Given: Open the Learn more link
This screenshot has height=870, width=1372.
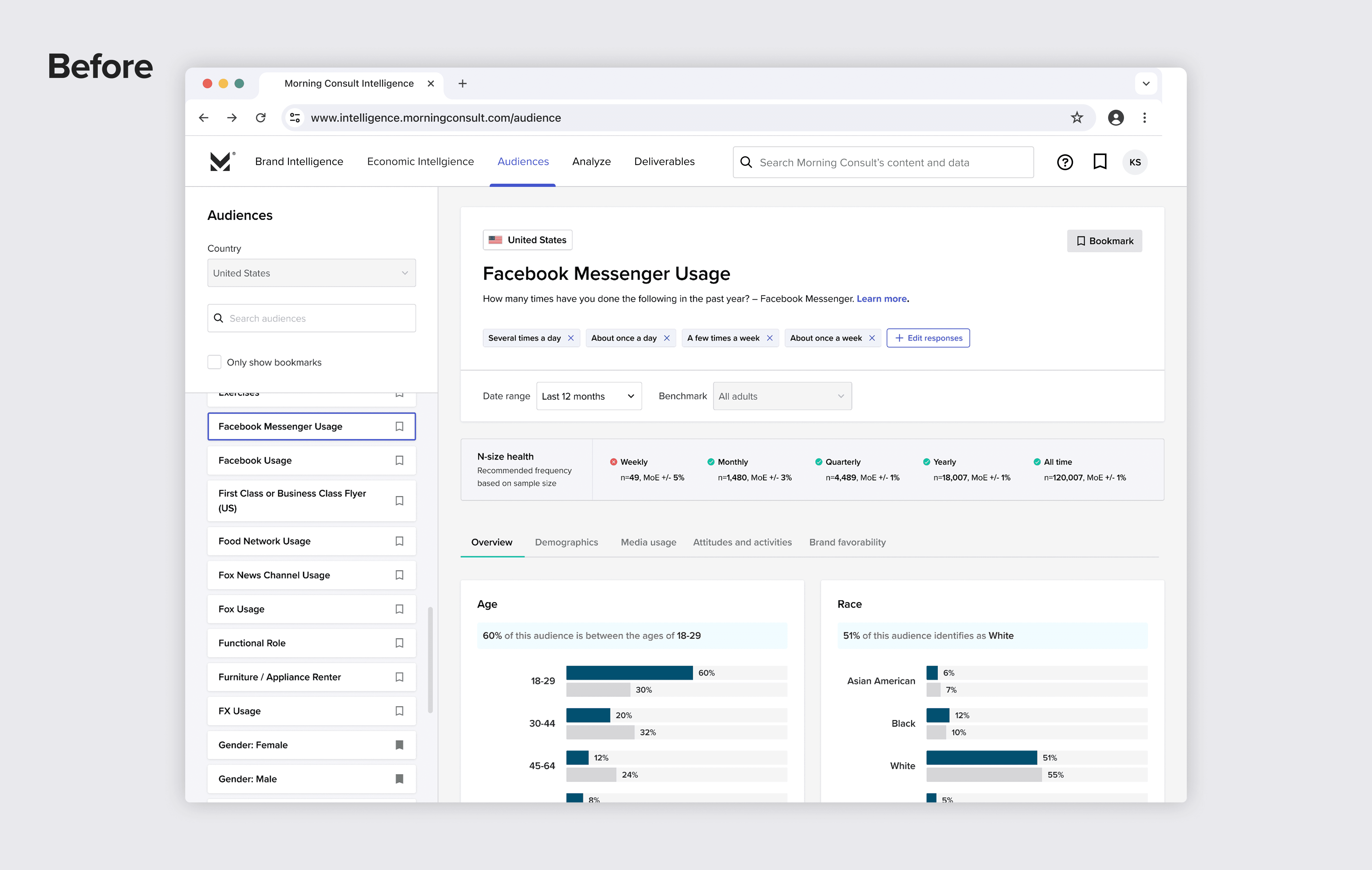Looking at the screenshot, I should (x=882, y=299).
